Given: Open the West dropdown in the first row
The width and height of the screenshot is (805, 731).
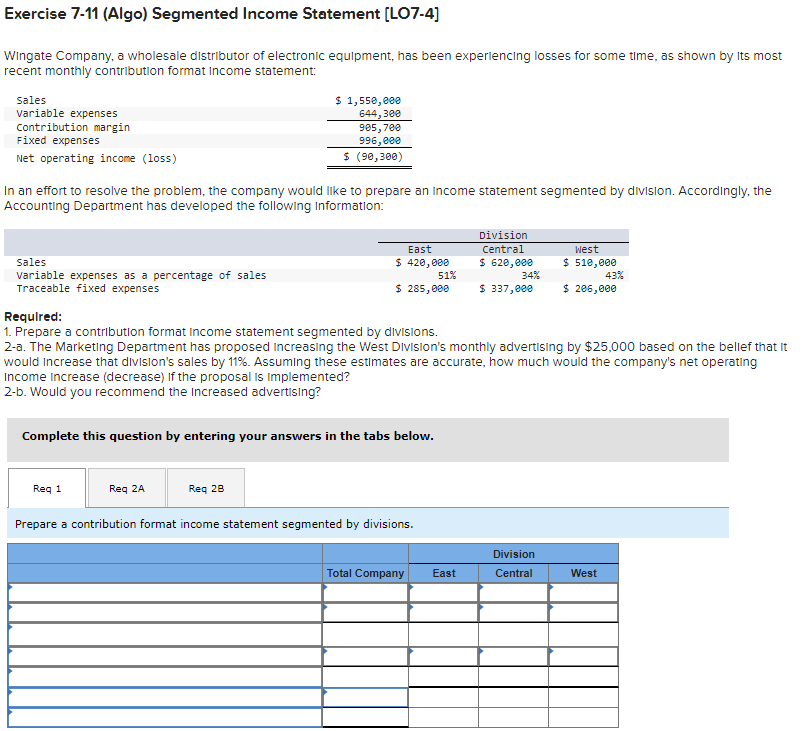Looking at the screenshot, I should click(551, 590).
